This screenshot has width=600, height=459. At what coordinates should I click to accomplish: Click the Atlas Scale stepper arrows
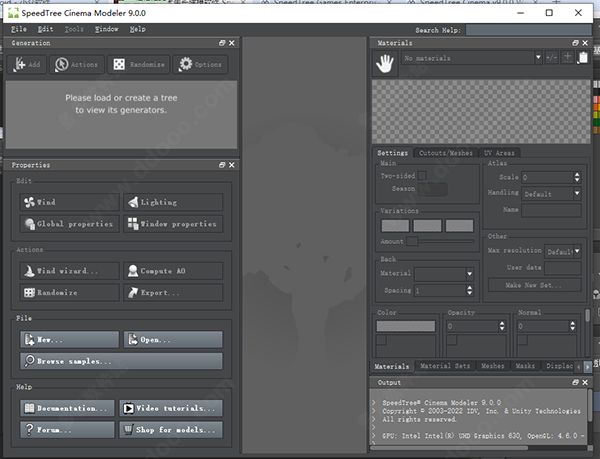[x=577, y=177]
